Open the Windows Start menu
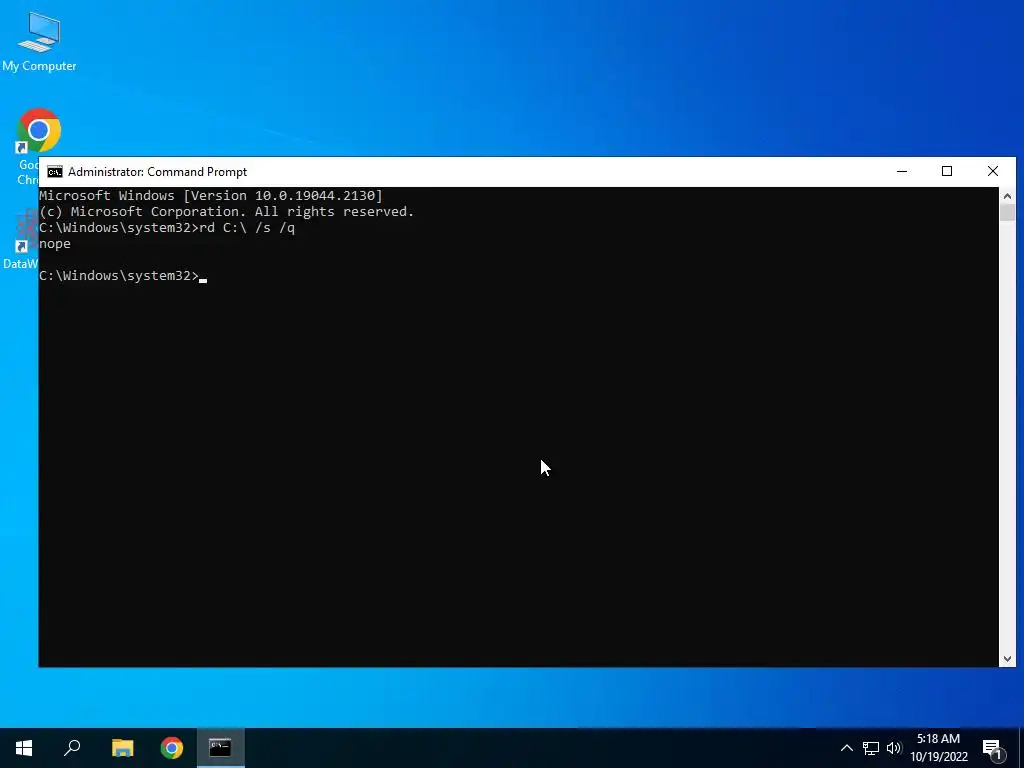 24,748
